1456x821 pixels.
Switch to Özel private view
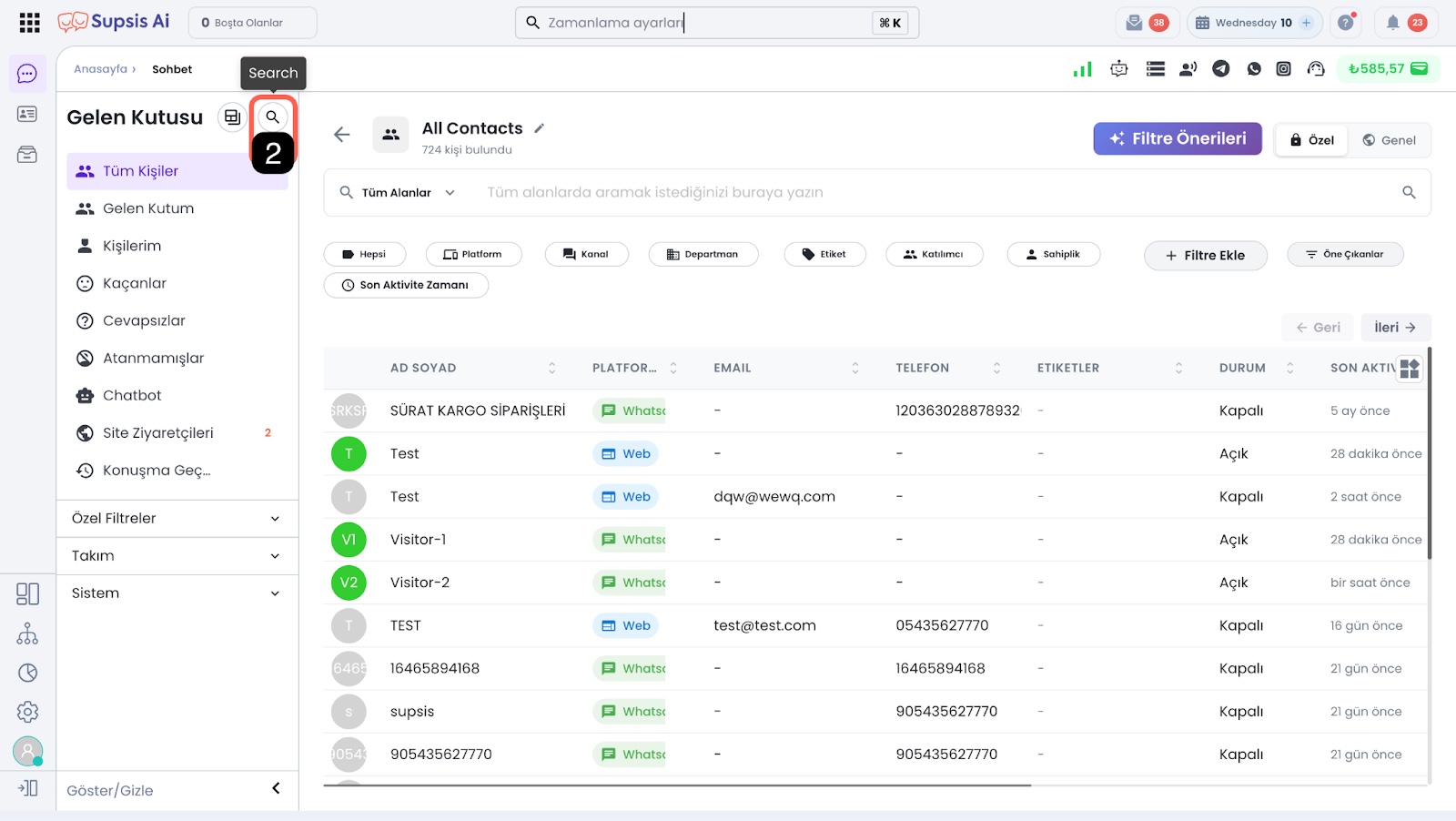pos(1311,140)
